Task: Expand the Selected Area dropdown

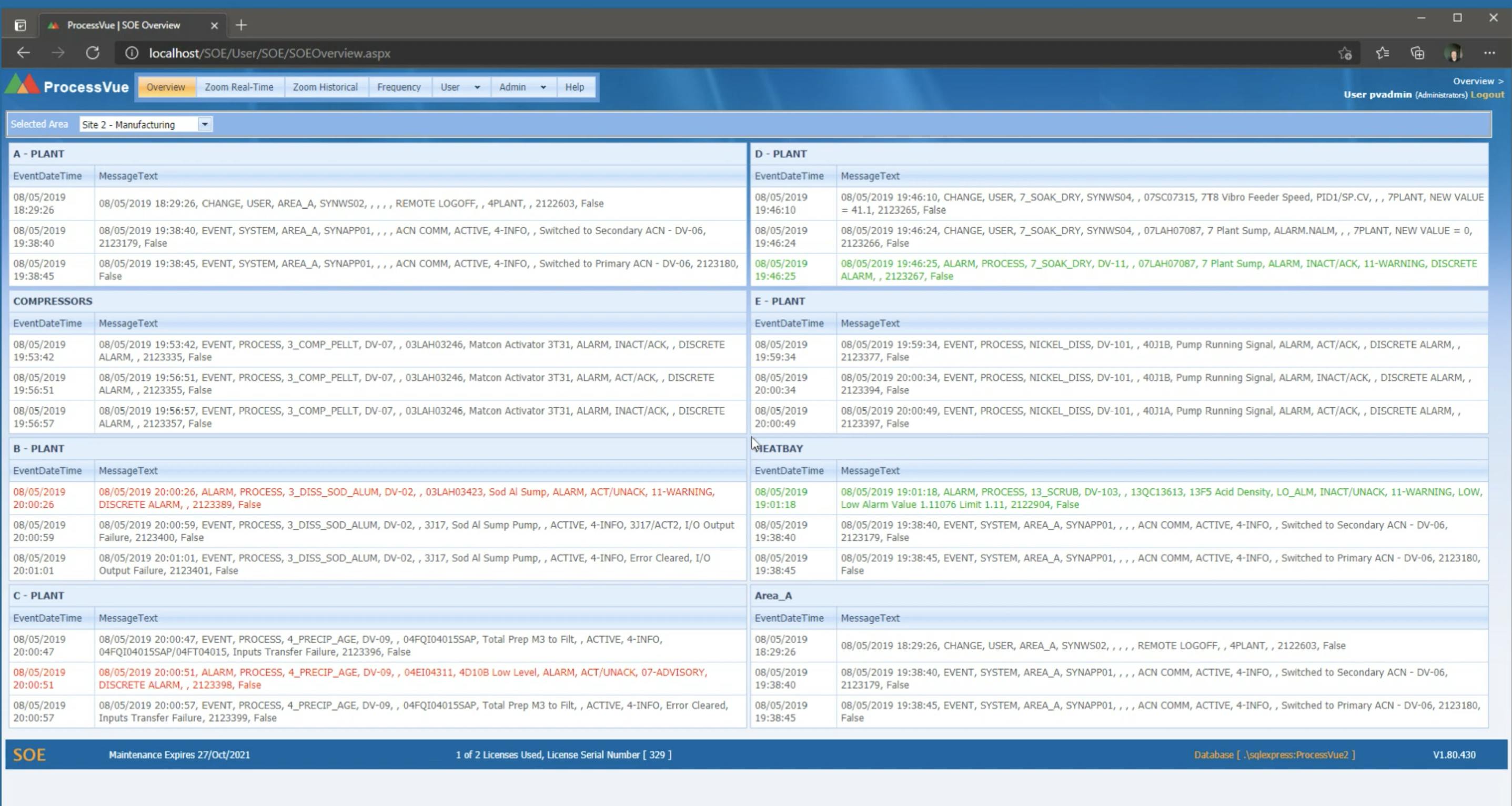Action: coord(205,125)
